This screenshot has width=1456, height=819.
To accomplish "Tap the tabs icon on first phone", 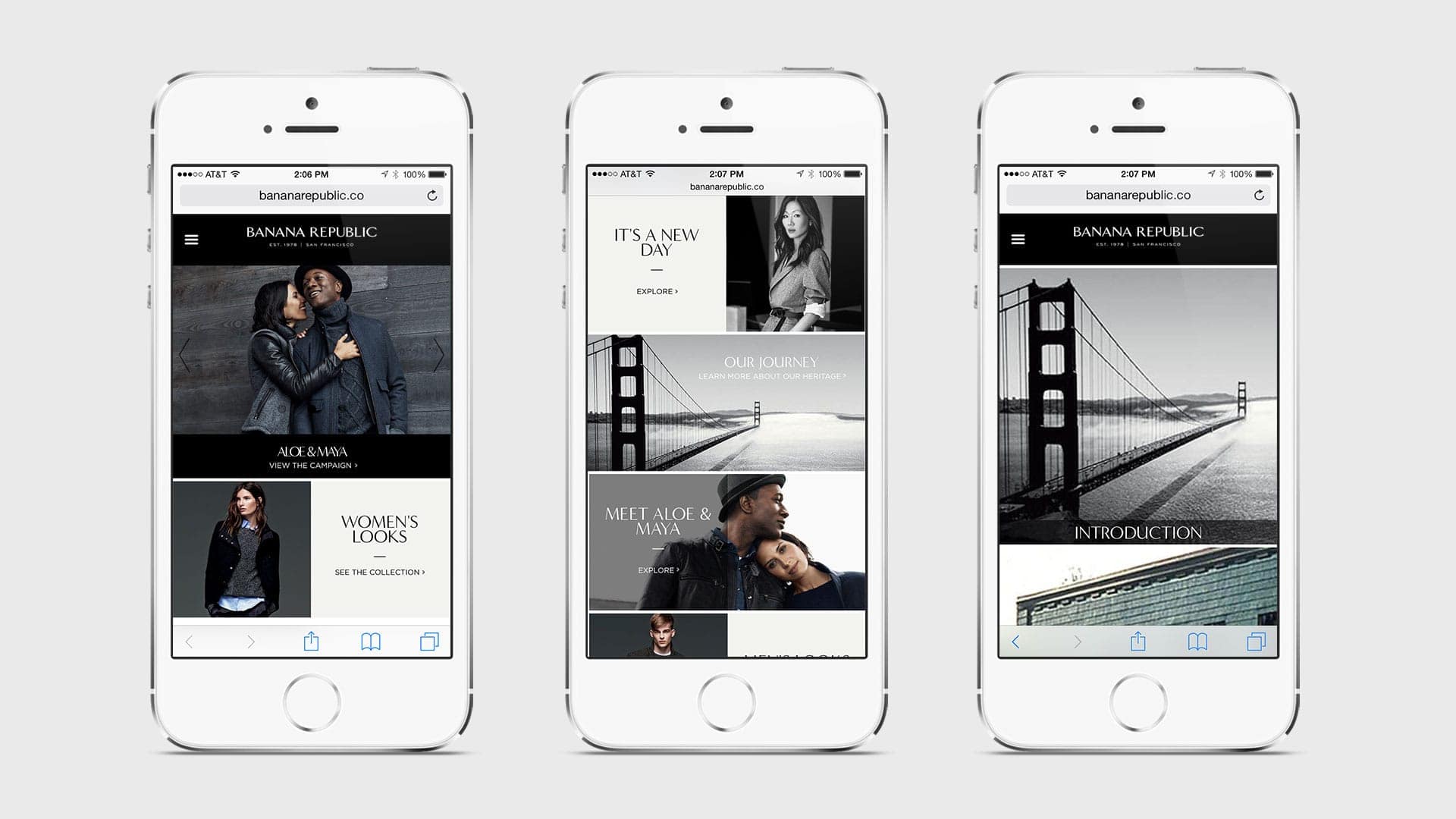I will pos(431,641).
